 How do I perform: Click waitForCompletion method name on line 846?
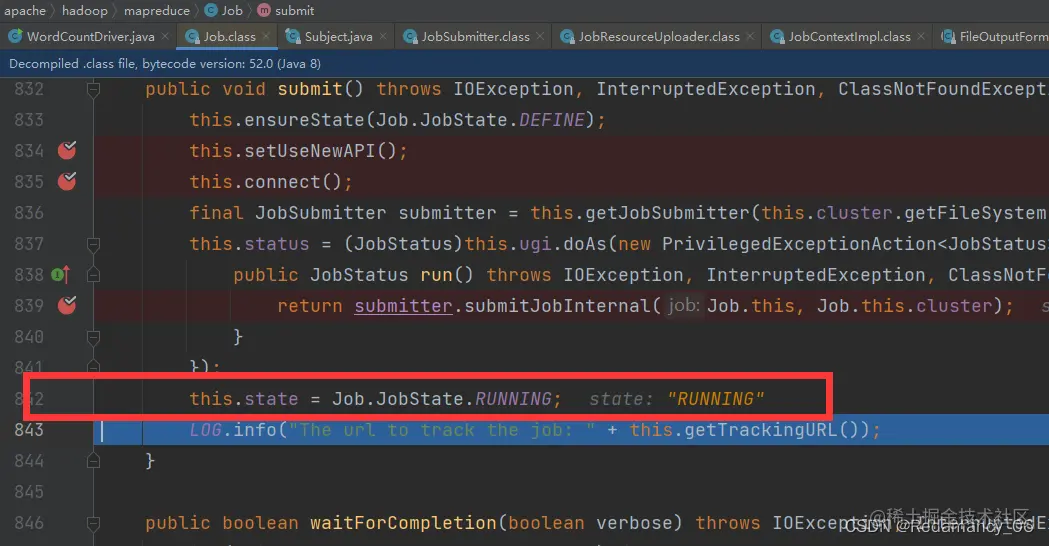coord(403,523)
